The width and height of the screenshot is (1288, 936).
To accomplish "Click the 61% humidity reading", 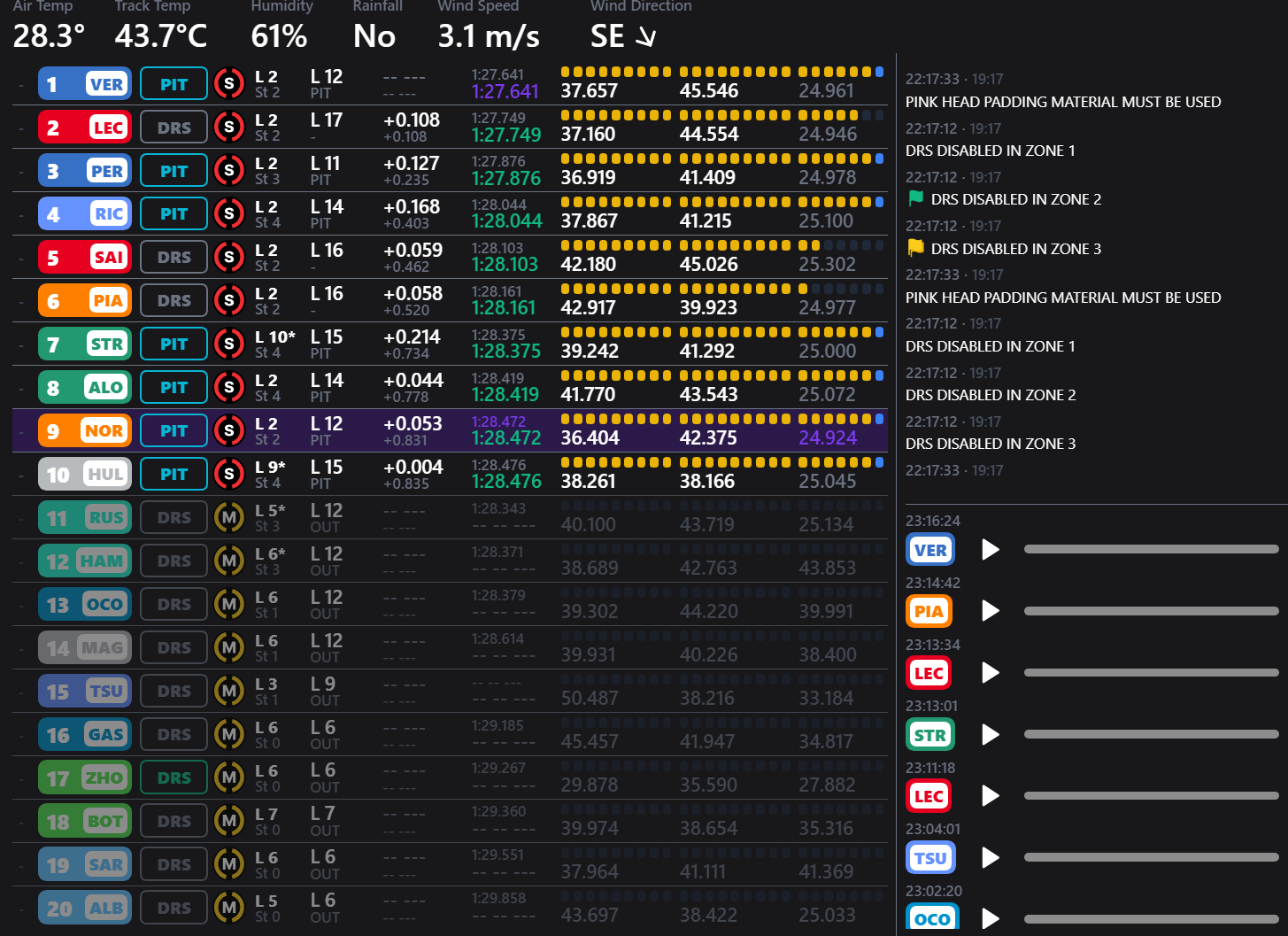I will [x=279, y=36].
